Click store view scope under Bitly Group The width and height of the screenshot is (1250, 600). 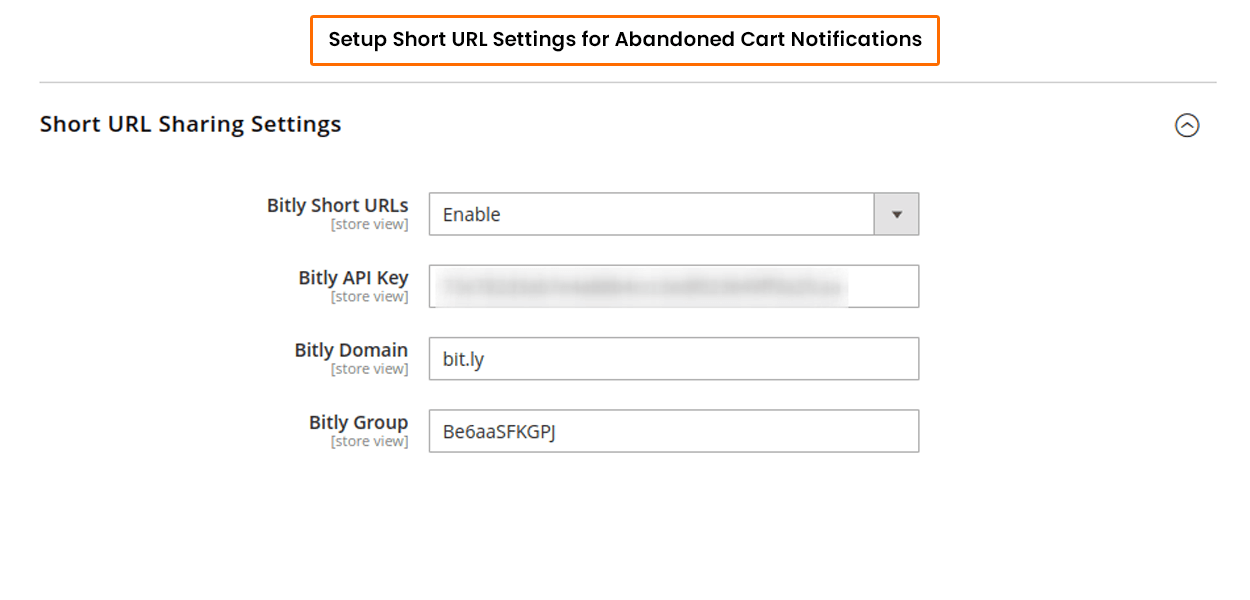[369, 441]
